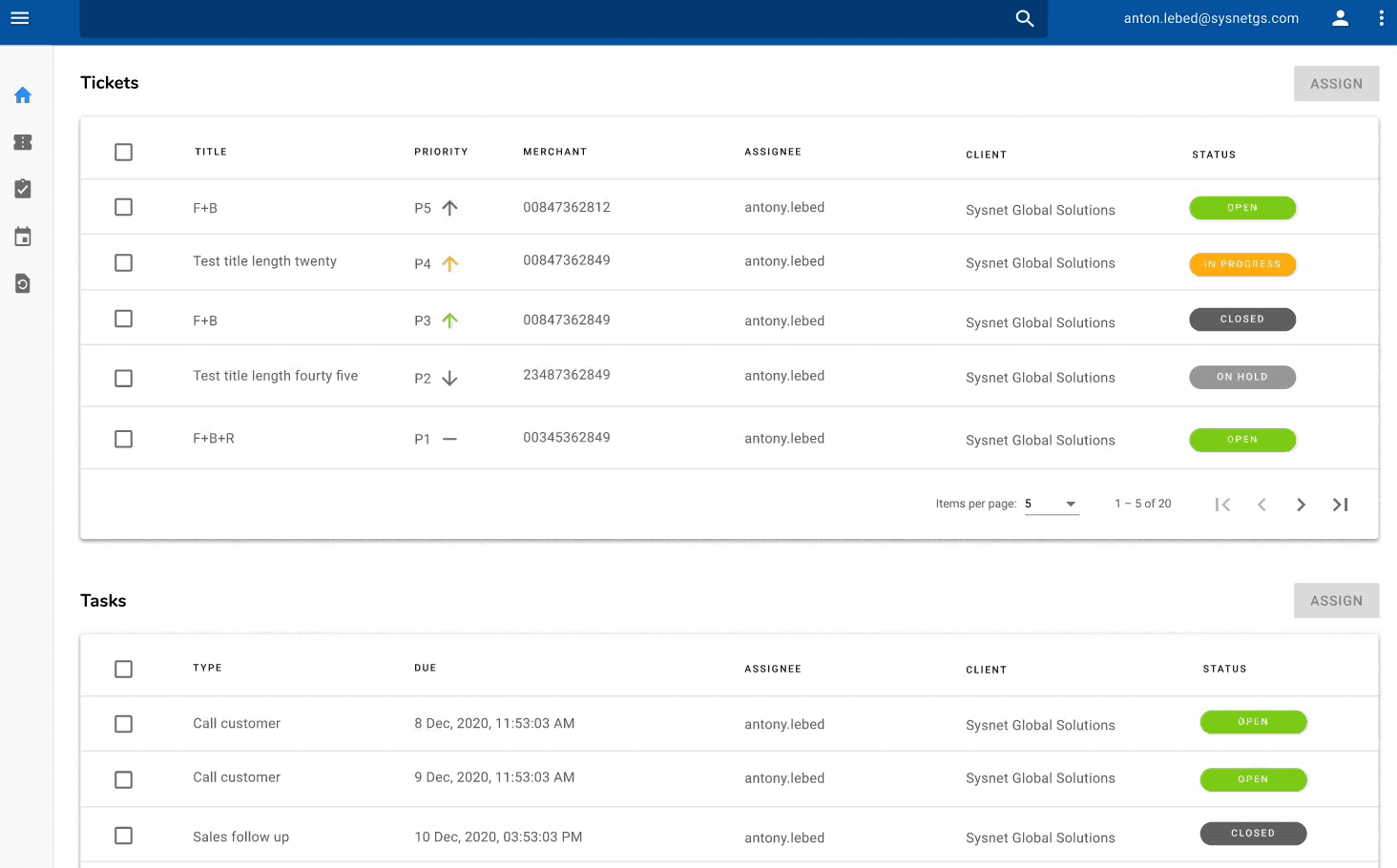
Task: Check ticket with merchant 00847362812
Action: [123, 207]
